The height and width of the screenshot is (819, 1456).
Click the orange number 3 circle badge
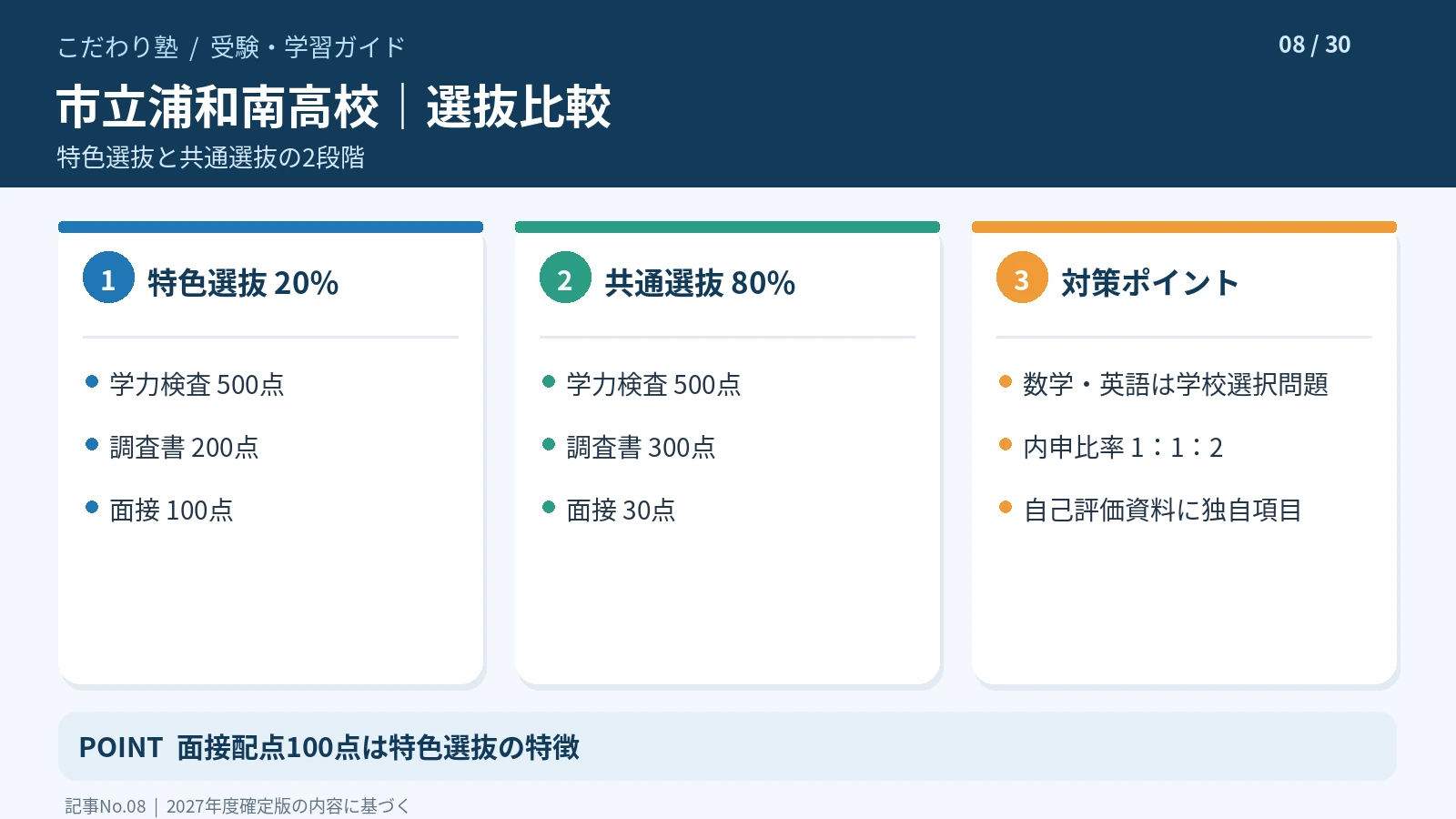(x=1022, y=278)
